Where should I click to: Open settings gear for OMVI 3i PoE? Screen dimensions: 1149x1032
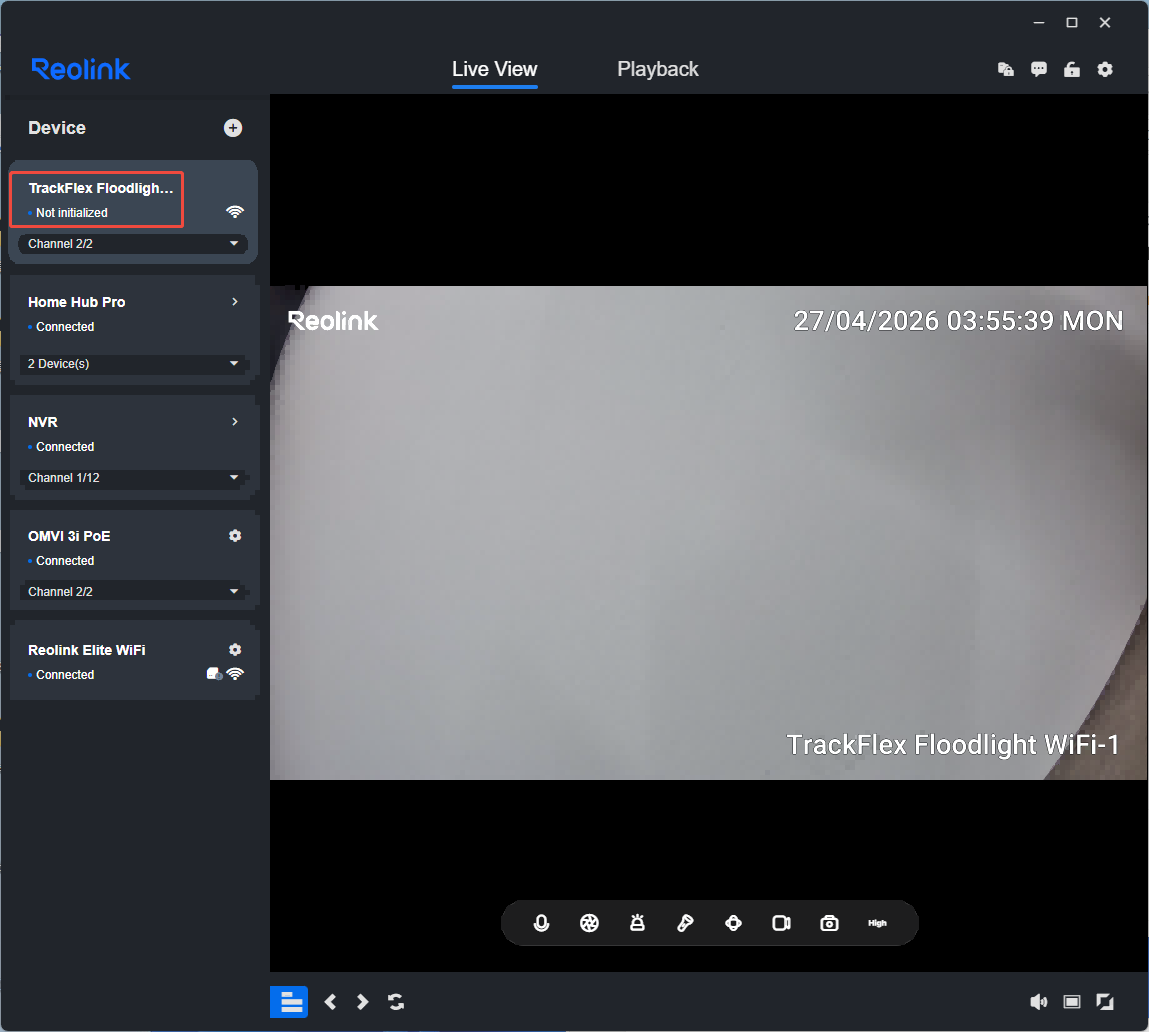click(x=234, y=536)
